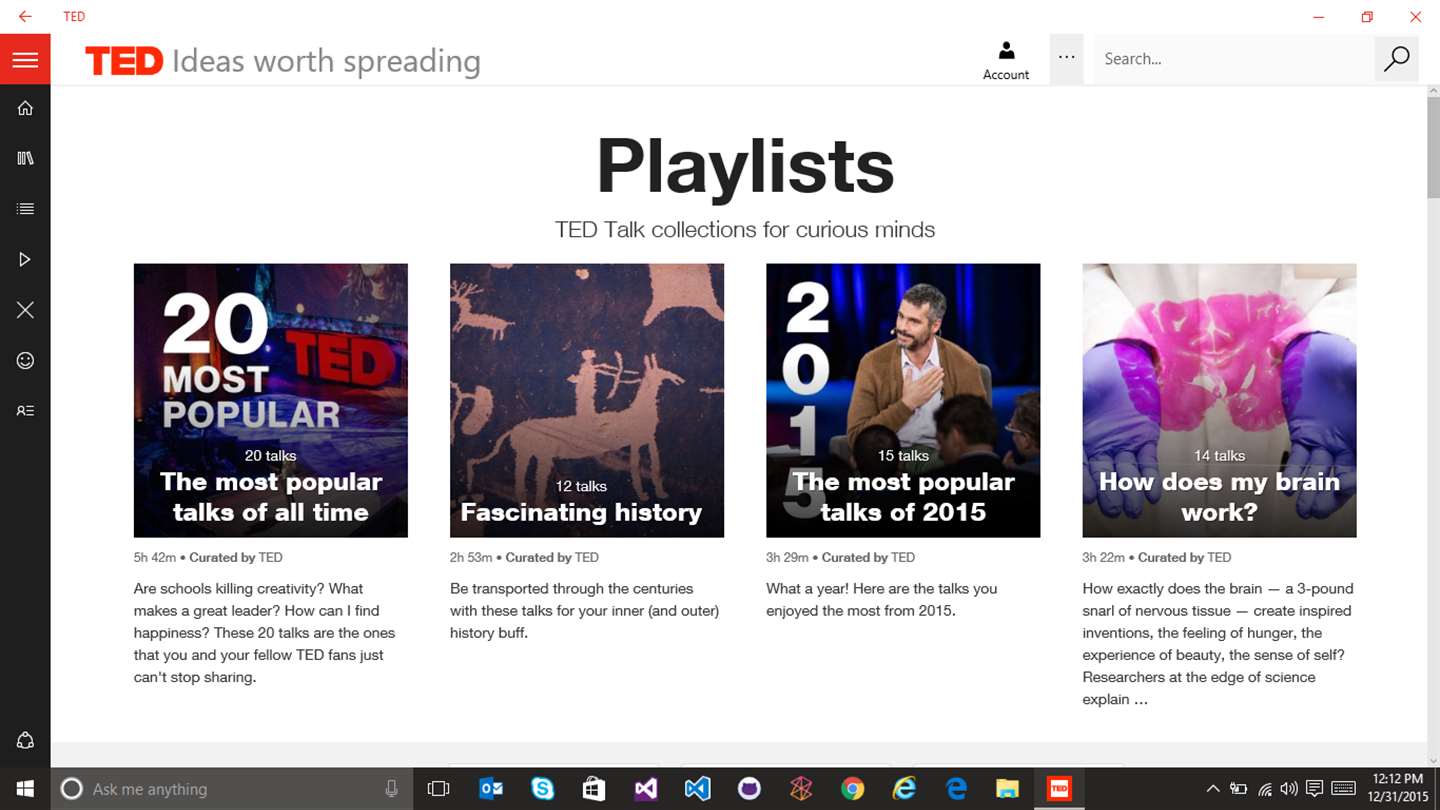This screenshot has width=1440, height=810.
Task: Open the Windows Store from taskbar
Action: 594,789
